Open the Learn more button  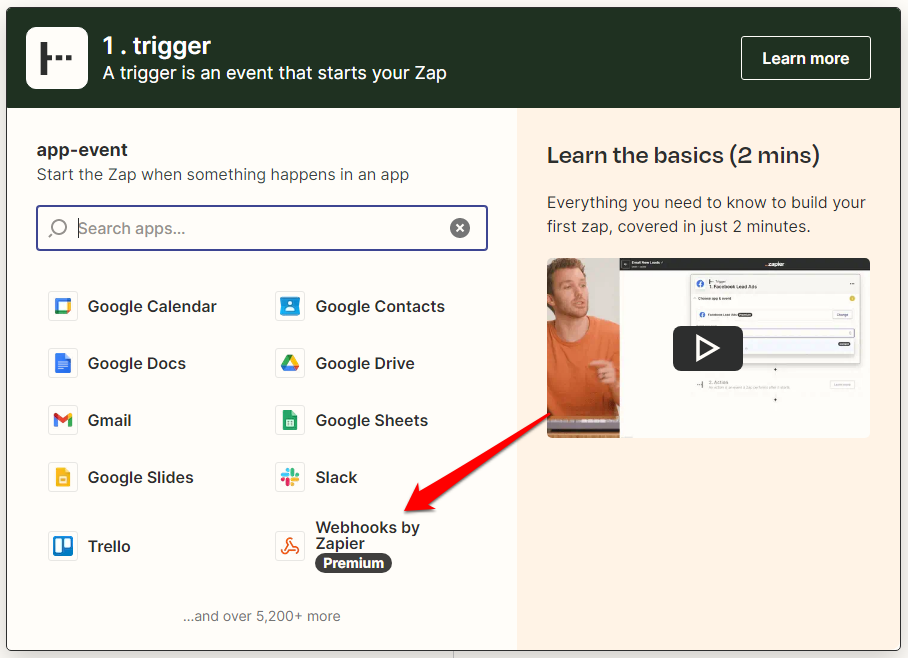tap(806, 58)
